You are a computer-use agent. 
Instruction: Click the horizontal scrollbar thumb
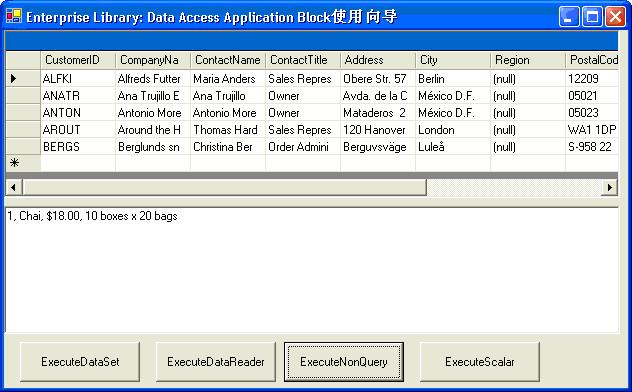click(225, 187)
